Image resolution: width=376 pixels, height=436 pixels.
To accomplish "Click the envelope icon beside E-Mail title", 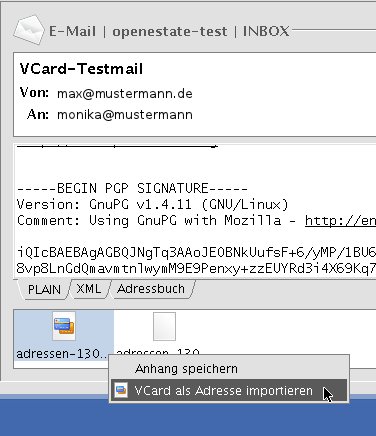I will point(29,30).
